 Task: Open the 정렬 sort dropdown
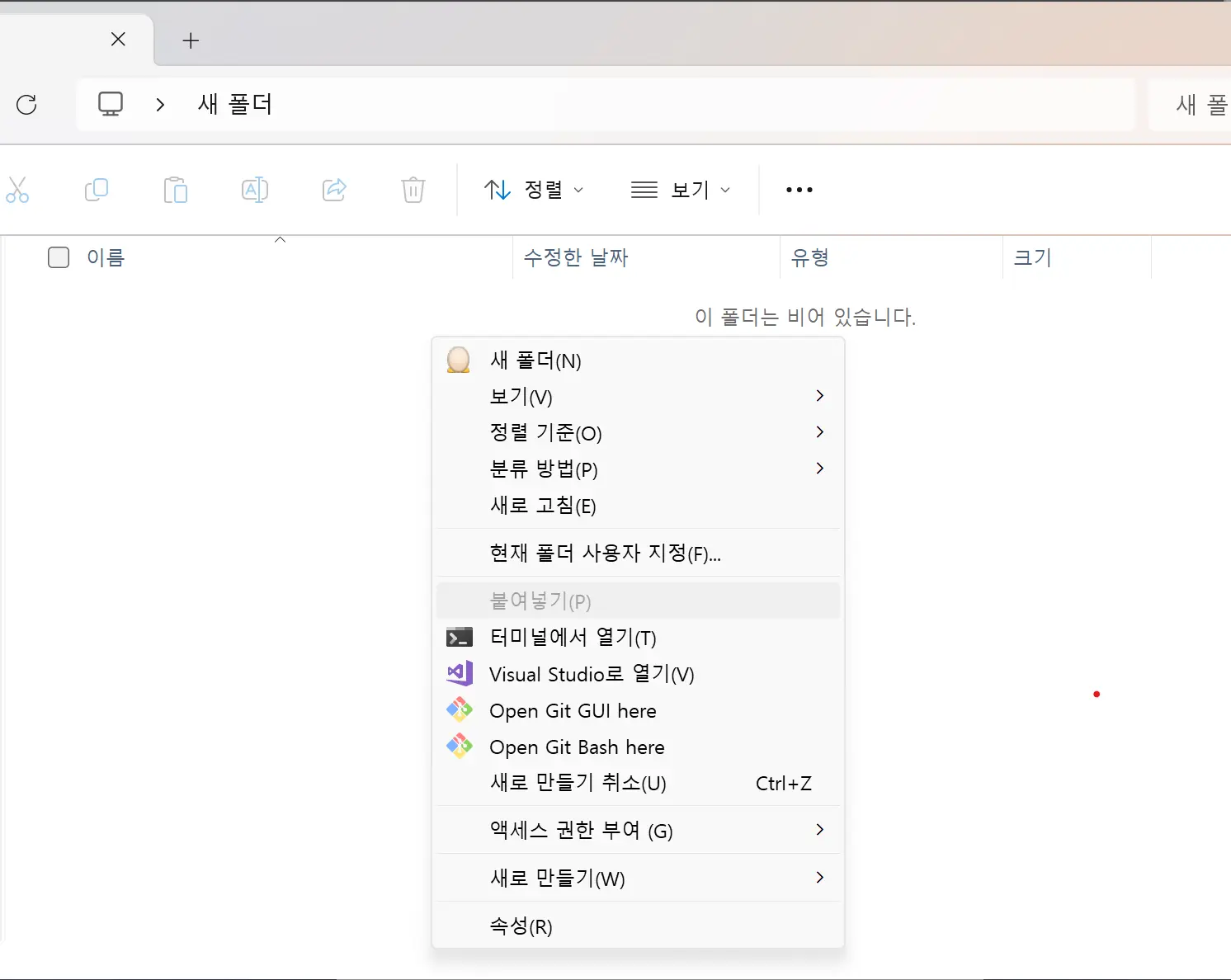coord(534,190)
